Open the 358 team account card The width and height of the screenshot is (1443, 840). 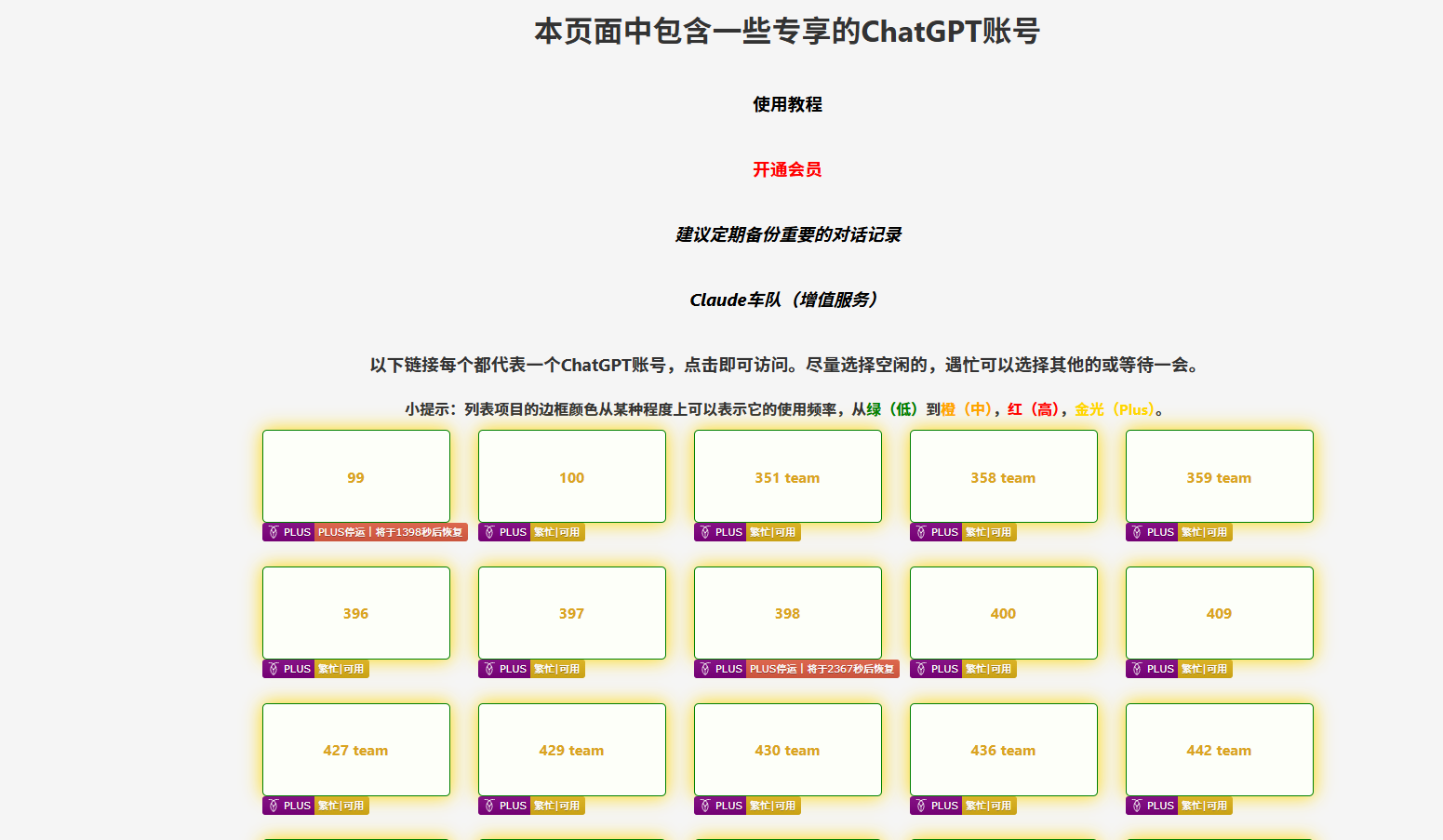click(1004, 476)
